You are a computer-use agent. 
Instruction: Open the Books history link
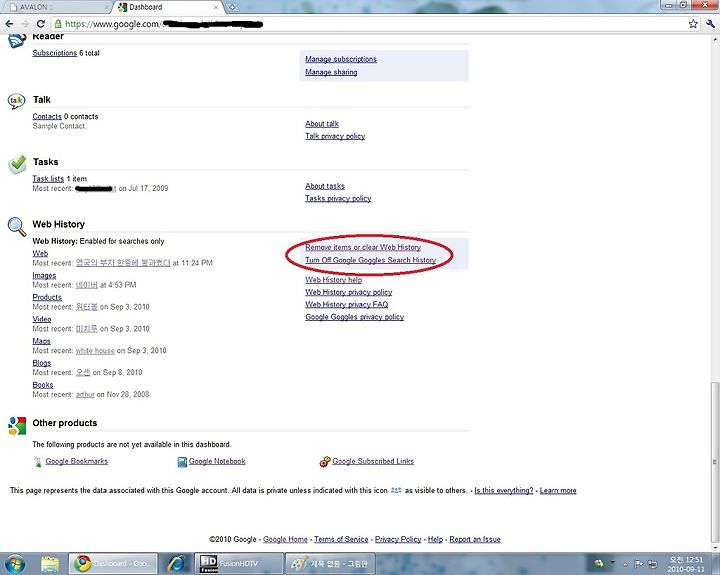tap(43, 385)
